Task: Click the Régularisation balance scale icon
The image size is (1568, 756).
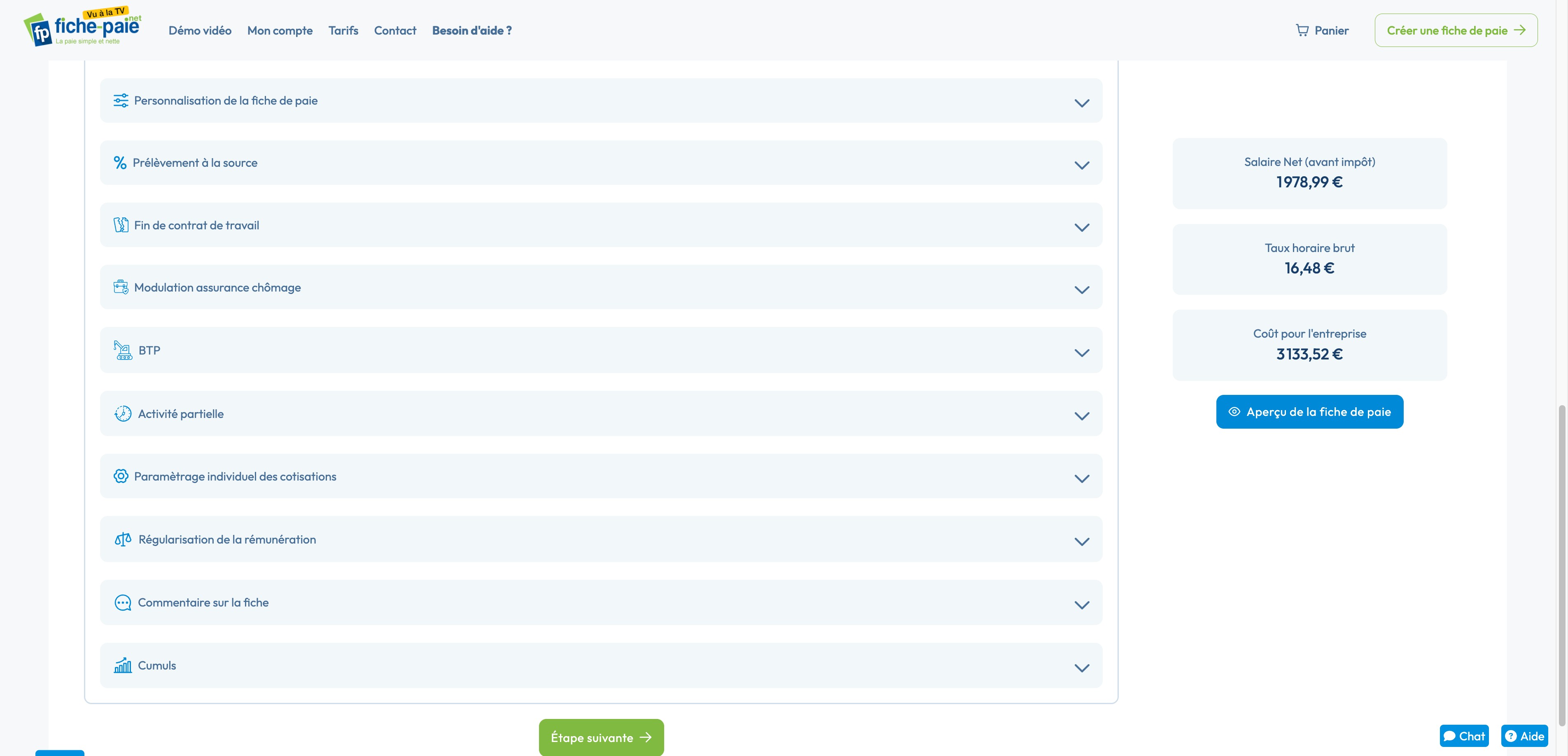Action: [123, 539]
